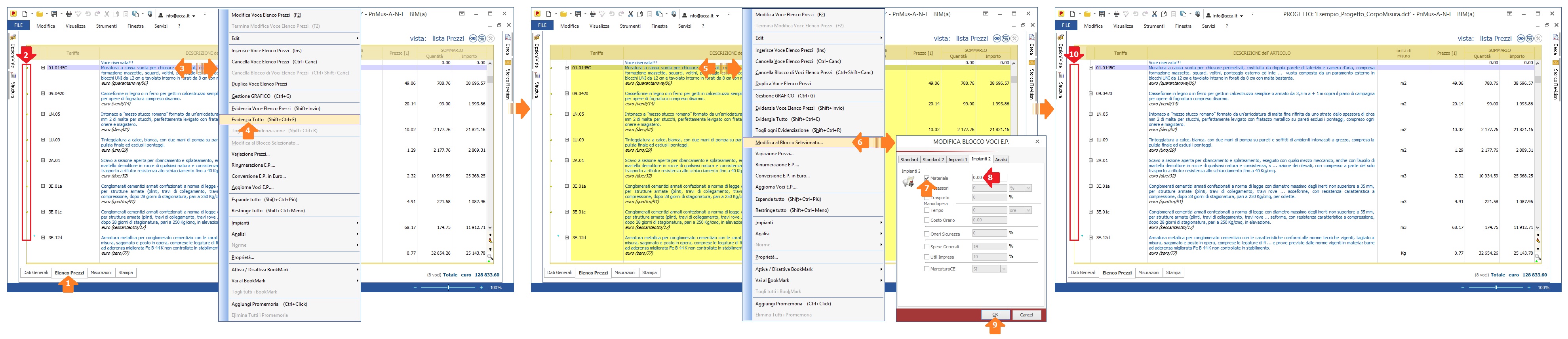The image size is (1568, 339).
Task: Switch to Impianti 1 tab in dialog
Action: point(958,160)
